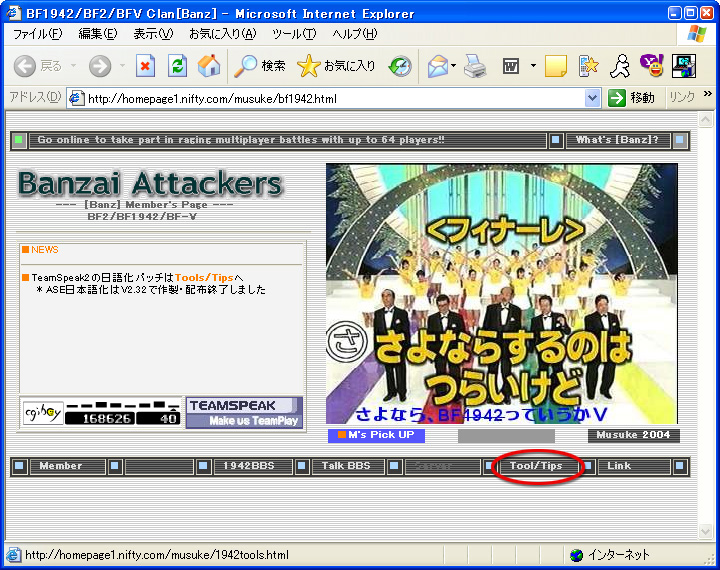Open the Search (検索) toolbar button
Viewport: 720px width, 570px height.
tap(260, 67)
